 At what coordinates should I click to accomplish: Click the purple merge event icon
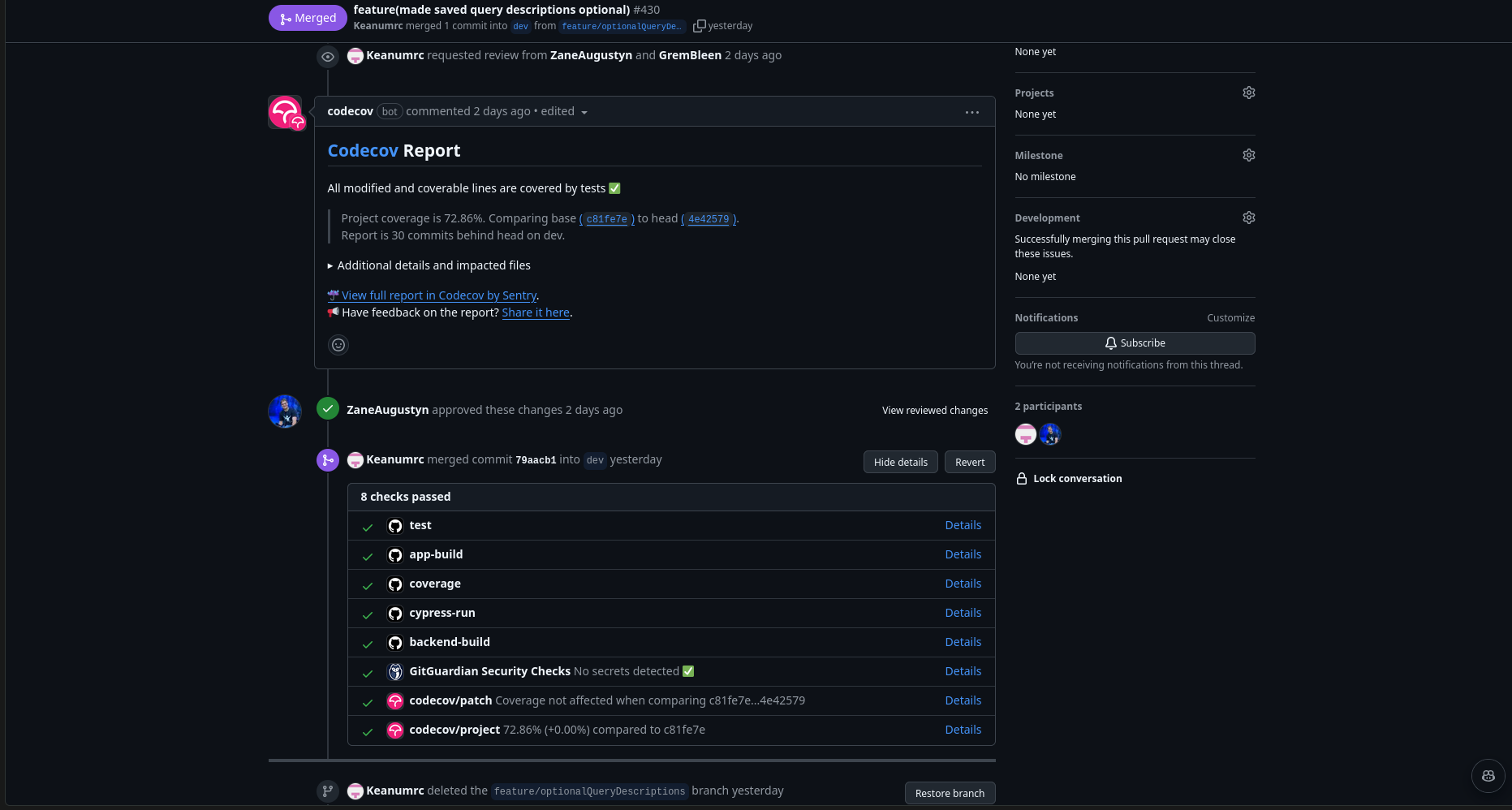click(328, 460)
